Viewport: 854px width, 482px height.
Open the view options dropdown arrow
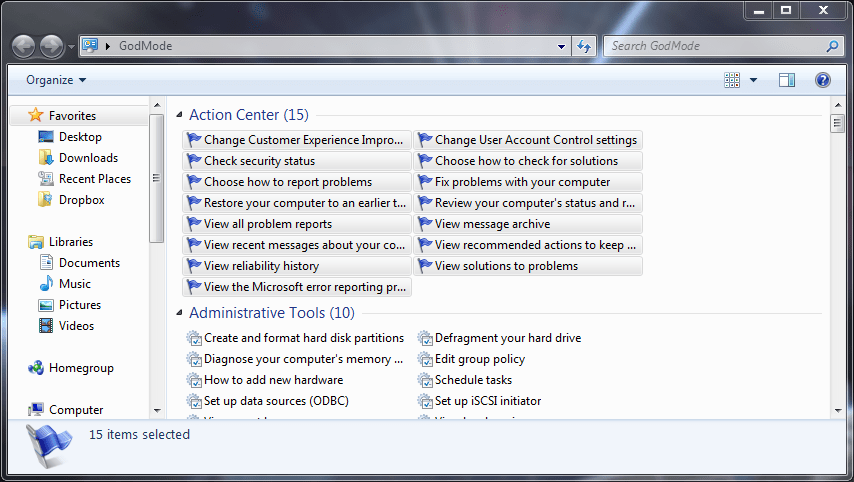(x=753, y=80)
